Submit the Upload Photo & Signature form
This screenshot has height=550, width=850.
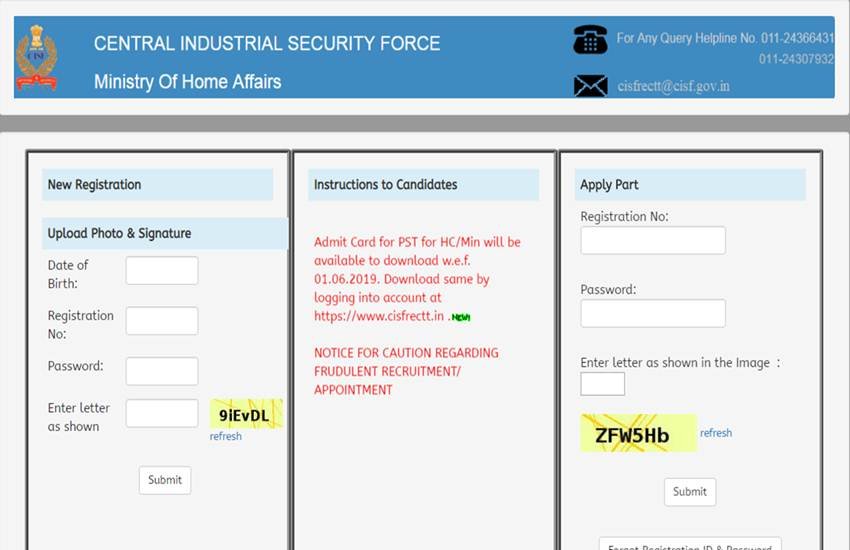click(x=165, y=480)
